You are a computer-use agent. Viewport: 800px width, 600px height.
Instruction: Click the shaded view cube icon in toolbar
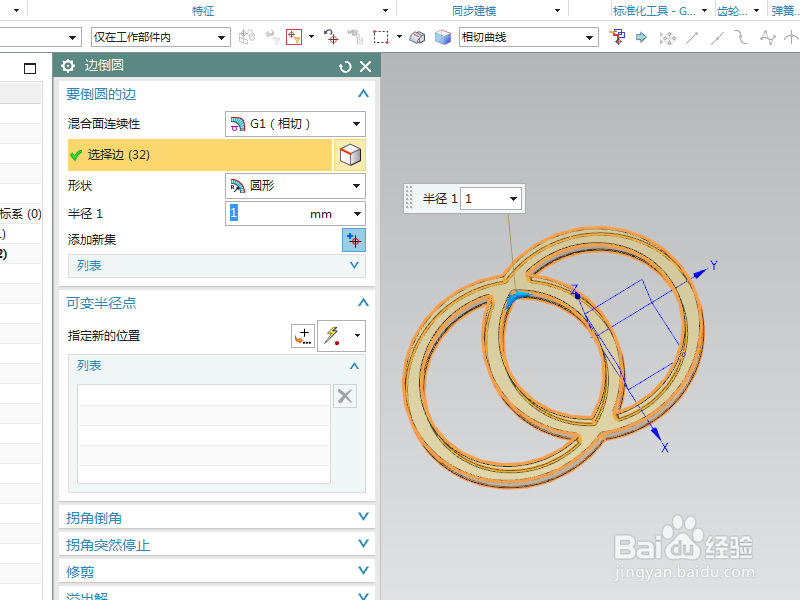(x=441, y=36)
